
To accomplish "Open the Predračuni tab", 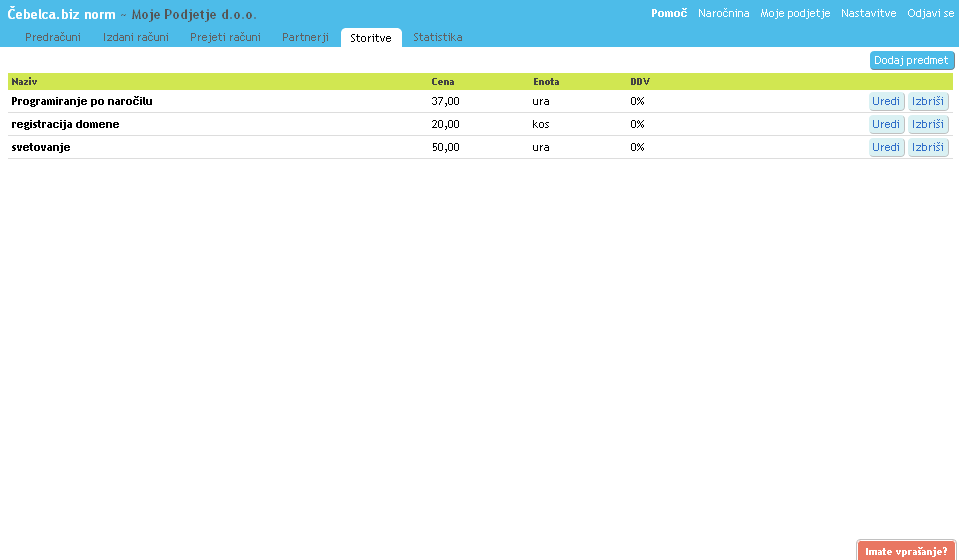I will (x=53, y=37).
